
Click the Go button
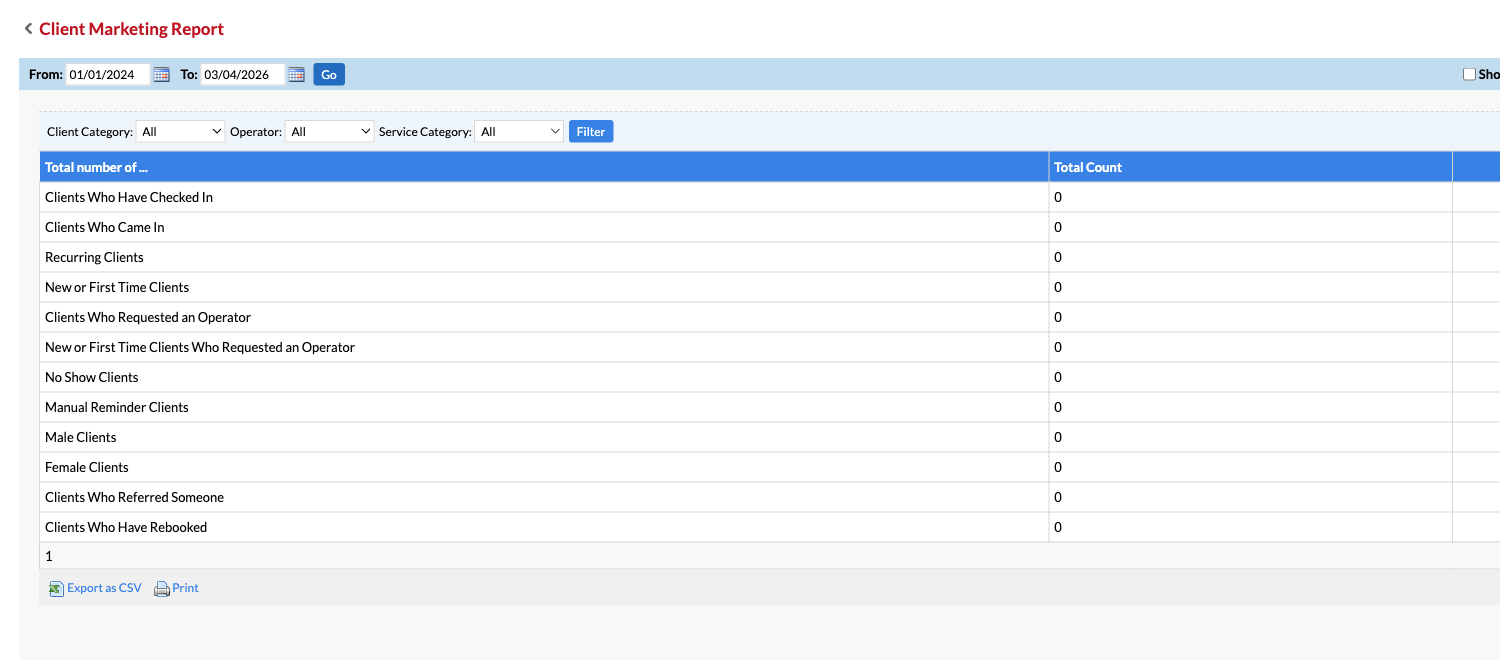tap(328, 73)
